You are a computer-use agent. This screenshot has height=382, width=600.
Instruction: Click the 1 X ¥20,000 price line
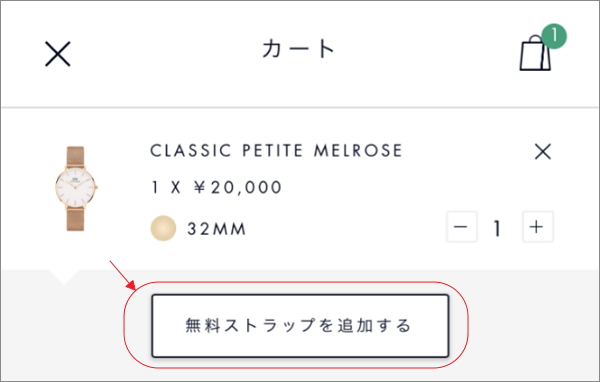(x=217, y=188)
